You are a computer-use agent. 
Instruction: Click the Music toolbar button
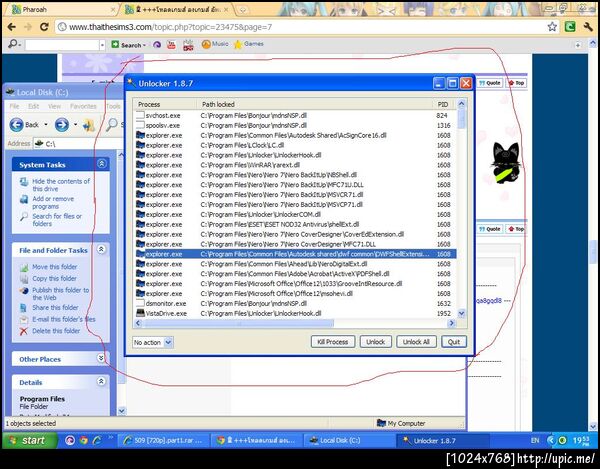(215, 44)
